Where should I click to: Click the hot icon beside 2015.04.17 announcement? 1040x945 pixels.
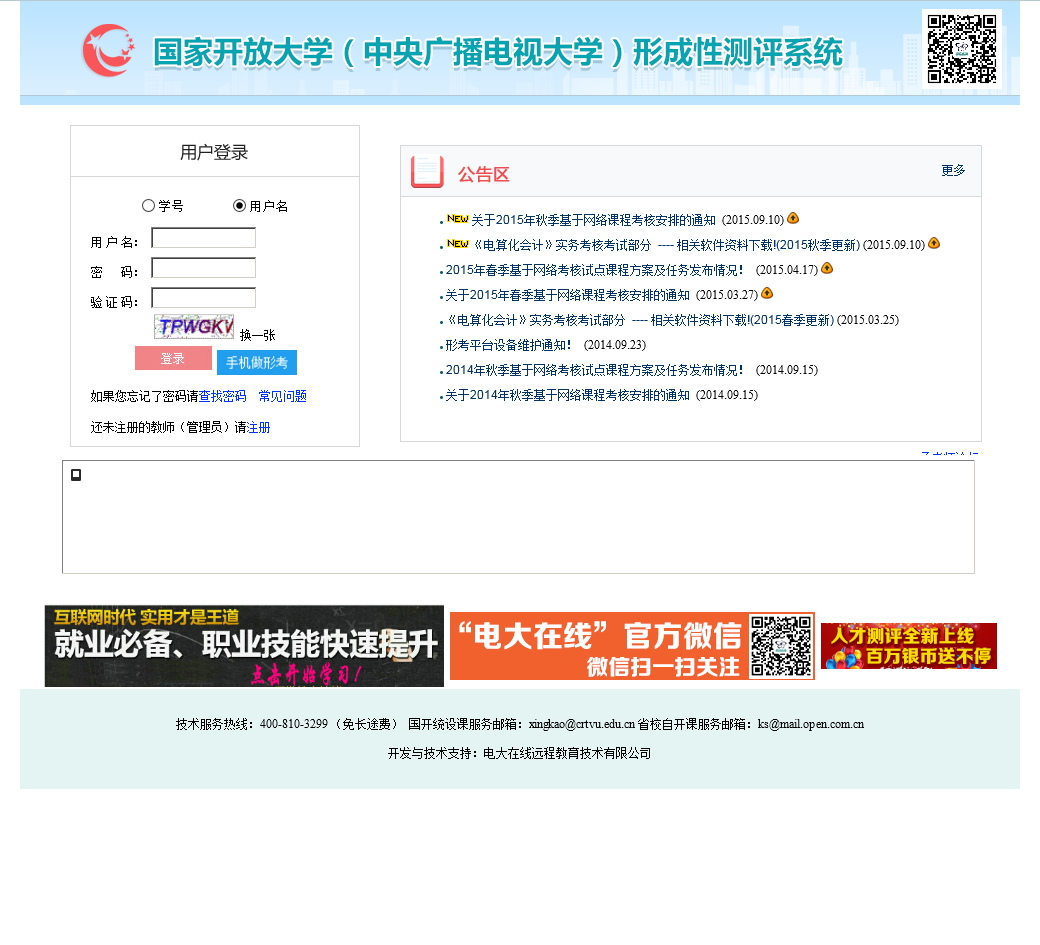pos(827,269)
